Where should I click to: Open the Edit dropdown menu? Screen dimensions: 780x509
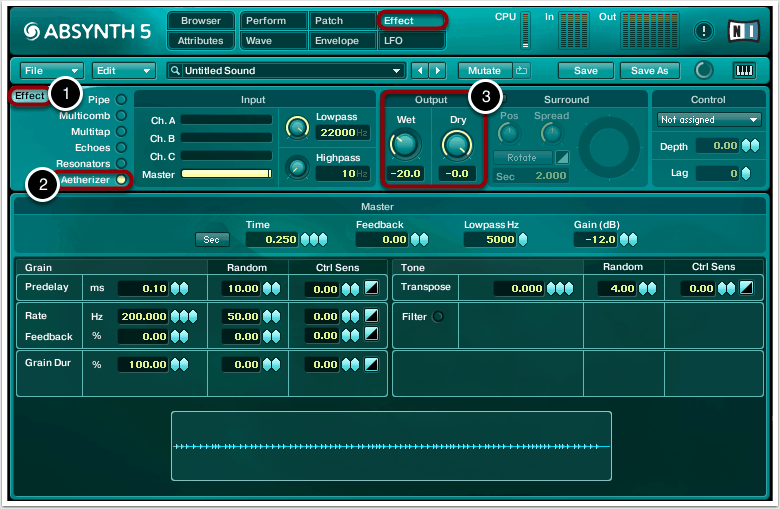tap(124, 71)
